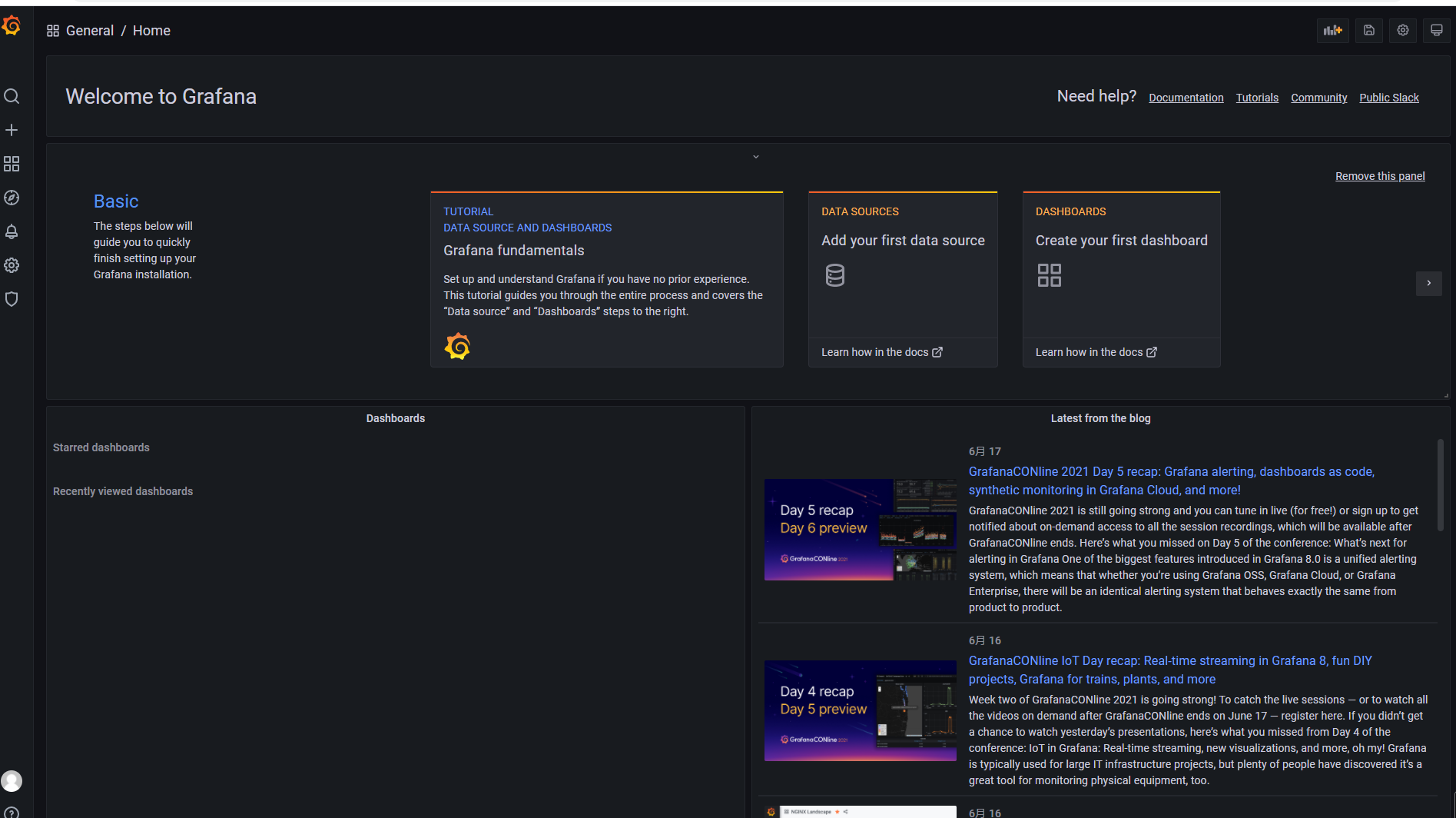This screenshot has height=818, width=1456.
Task: Open GrafanaCONline Day 5 recap article
Action: pos(1172,480)
